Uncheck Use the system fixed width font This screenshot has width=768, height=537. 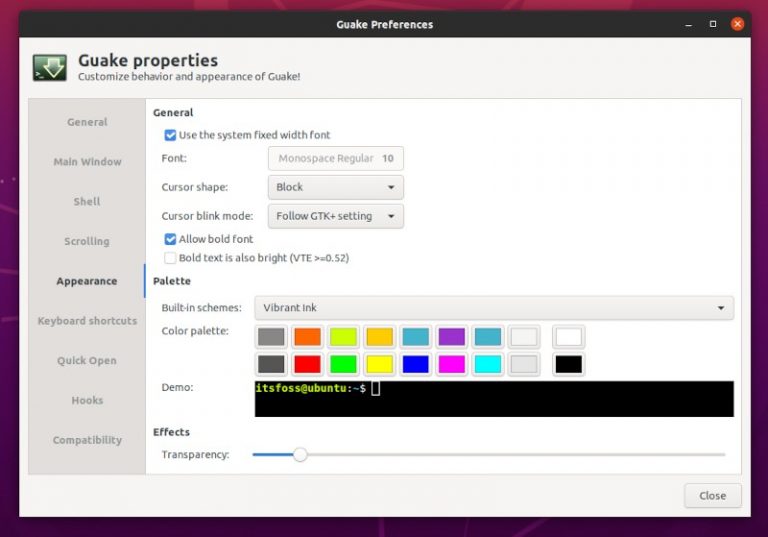click(170, 135)
